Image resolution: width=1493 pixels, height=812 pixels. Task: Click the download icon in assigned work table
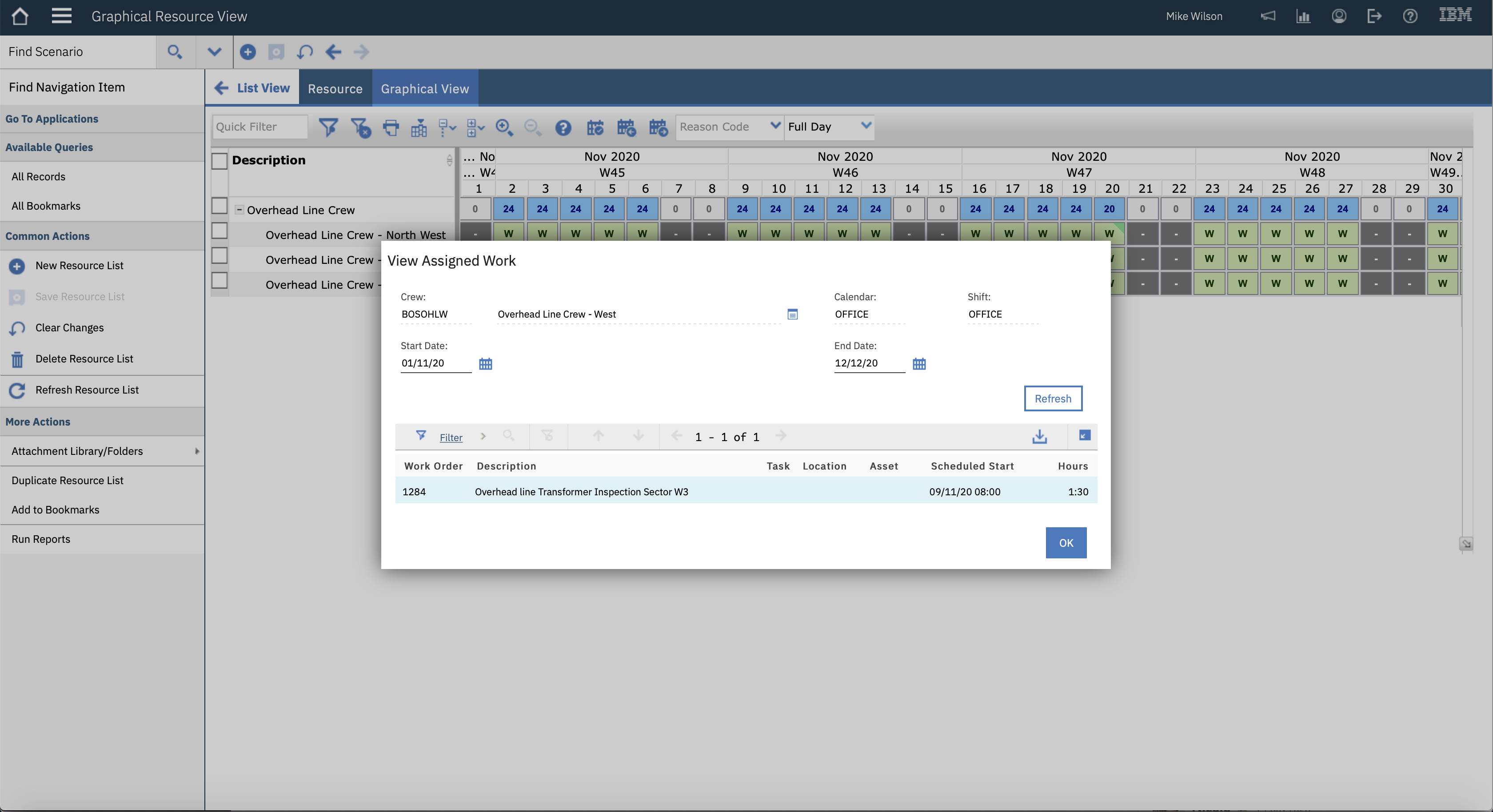tap(1039, 437)
